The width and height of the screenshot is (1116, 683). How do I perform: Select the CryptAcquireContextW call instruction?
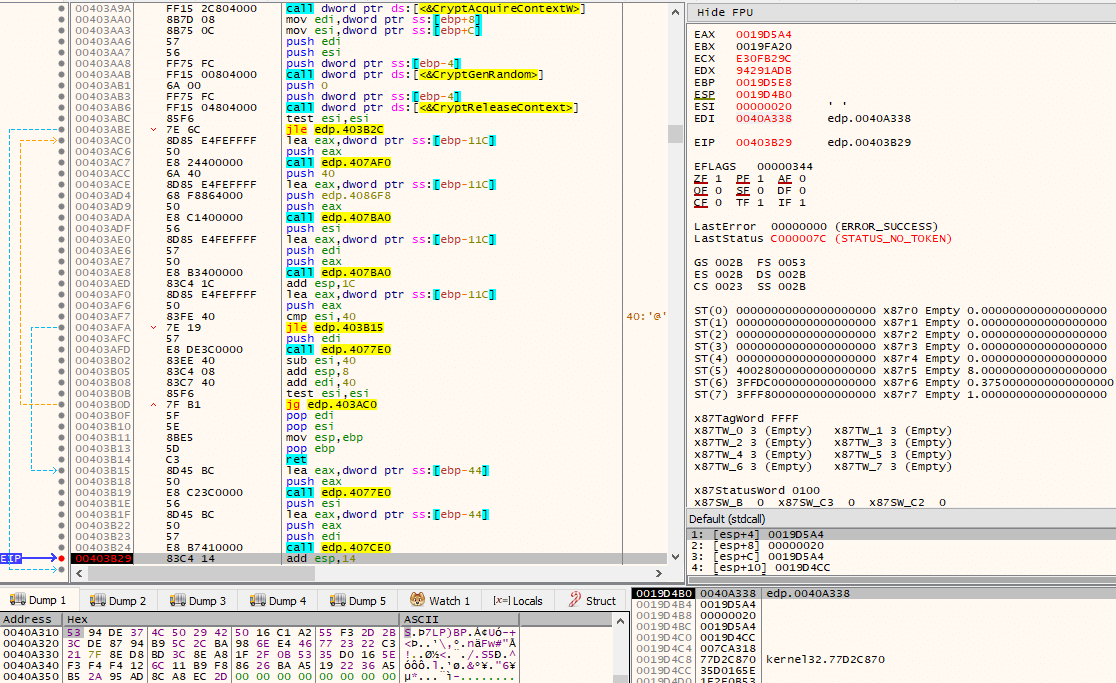click(435, 9)
